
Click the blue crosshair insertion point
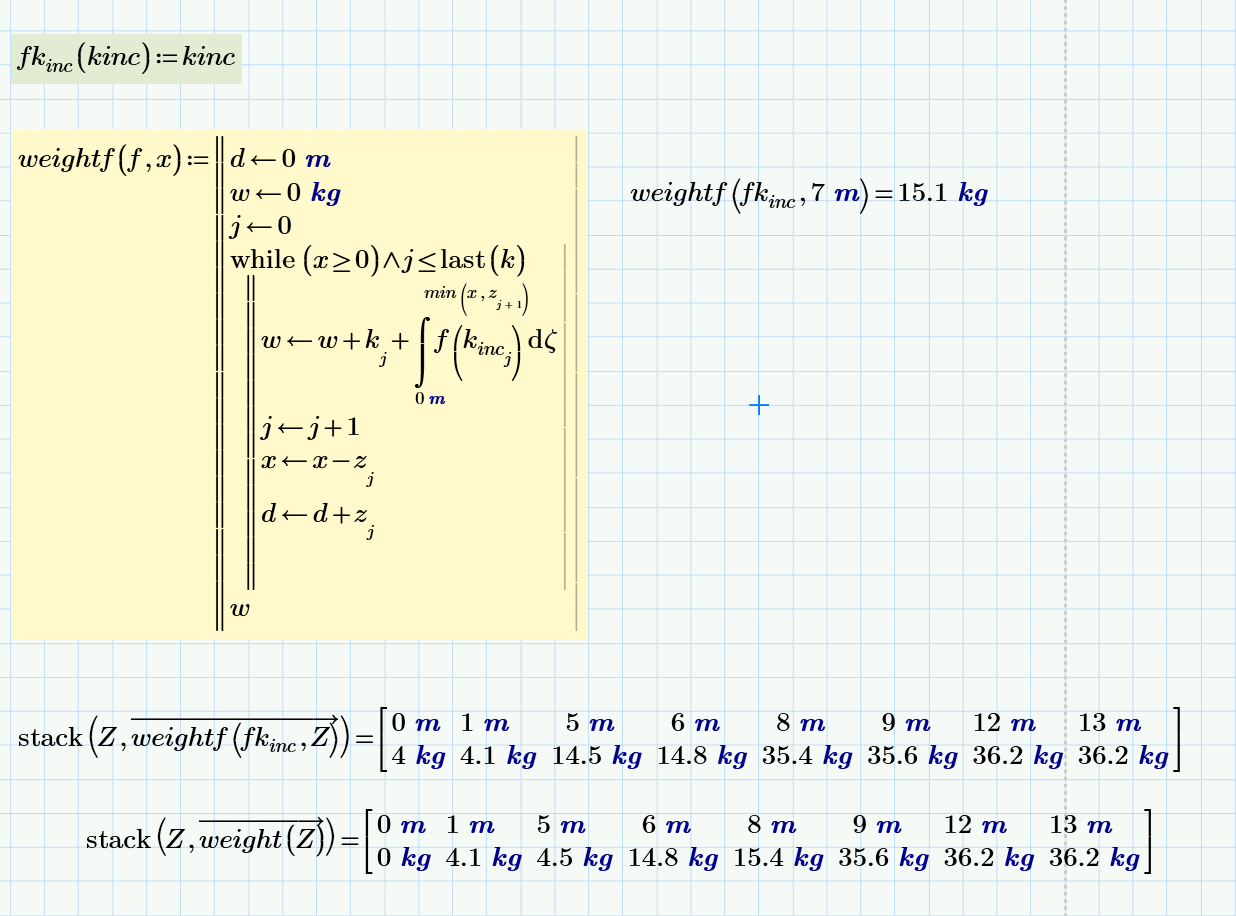tap(758, 405)
